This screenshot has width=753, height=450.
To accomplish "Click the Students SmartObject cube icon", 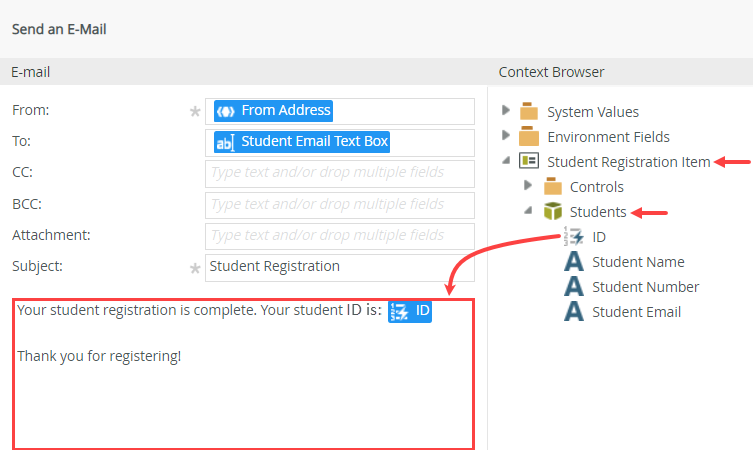I will point(552,212).
